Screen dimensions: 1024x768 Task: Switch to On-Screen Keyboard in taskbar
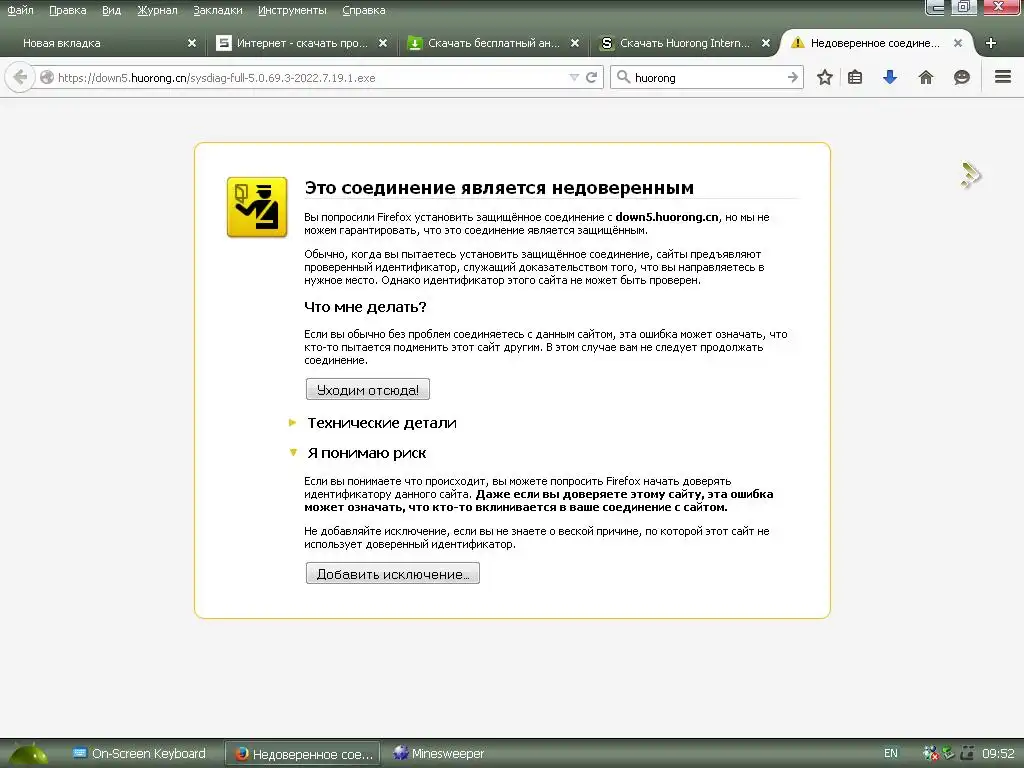point(140,754)
